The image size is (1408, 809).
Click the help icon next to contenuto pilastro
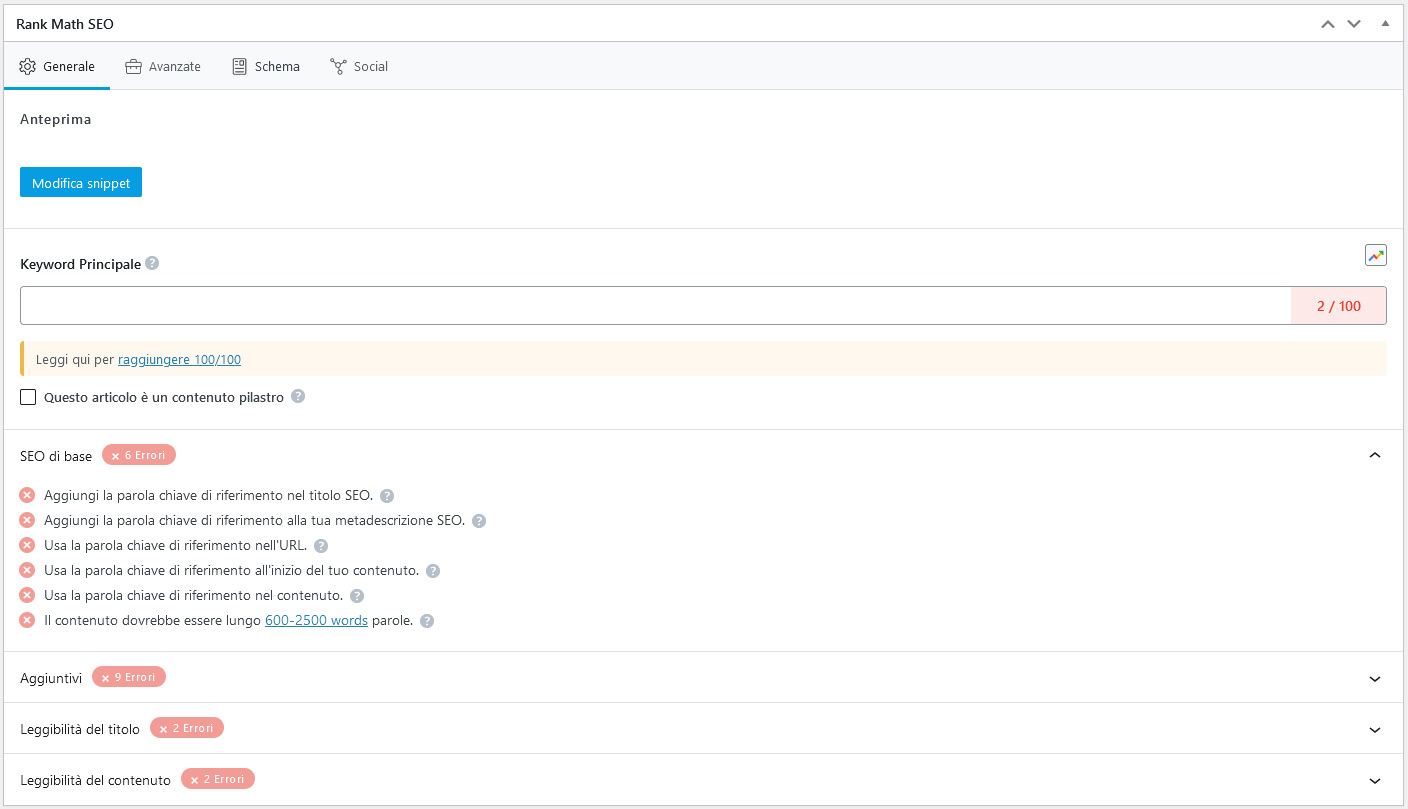pos(298,397)
